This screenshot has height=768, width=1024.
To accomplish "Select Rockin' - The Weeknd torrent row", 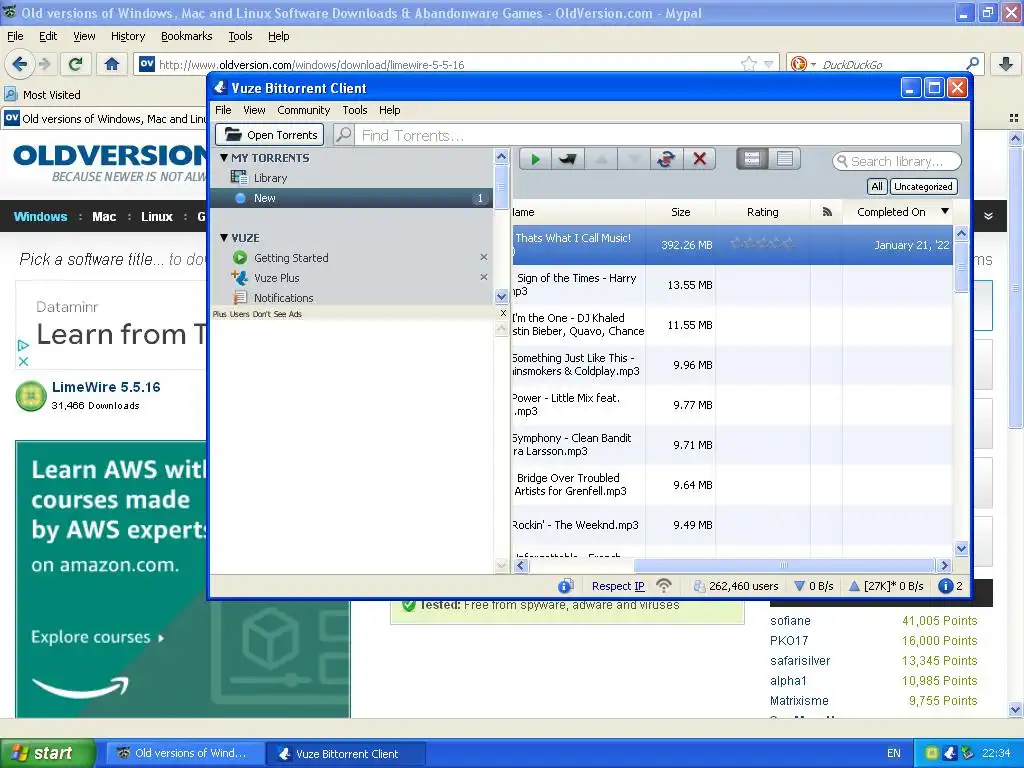I will coord(731,524).
